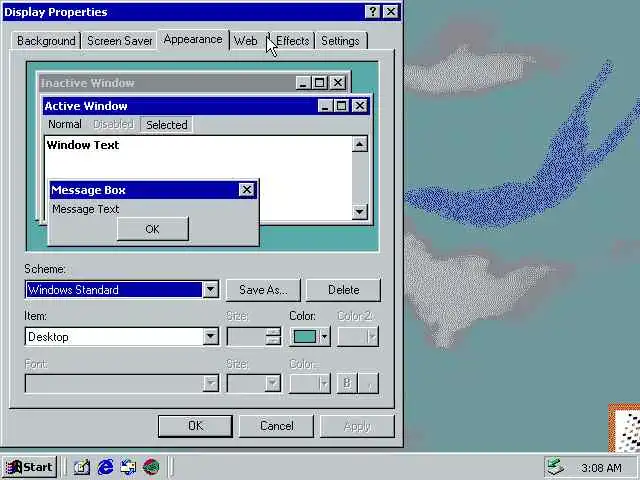Click the Inactive Window maximize button preview

coord(320,83)
